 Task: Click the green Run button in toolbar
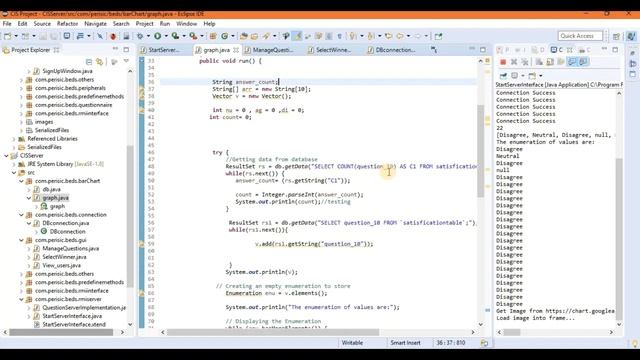tap(157, 36)
